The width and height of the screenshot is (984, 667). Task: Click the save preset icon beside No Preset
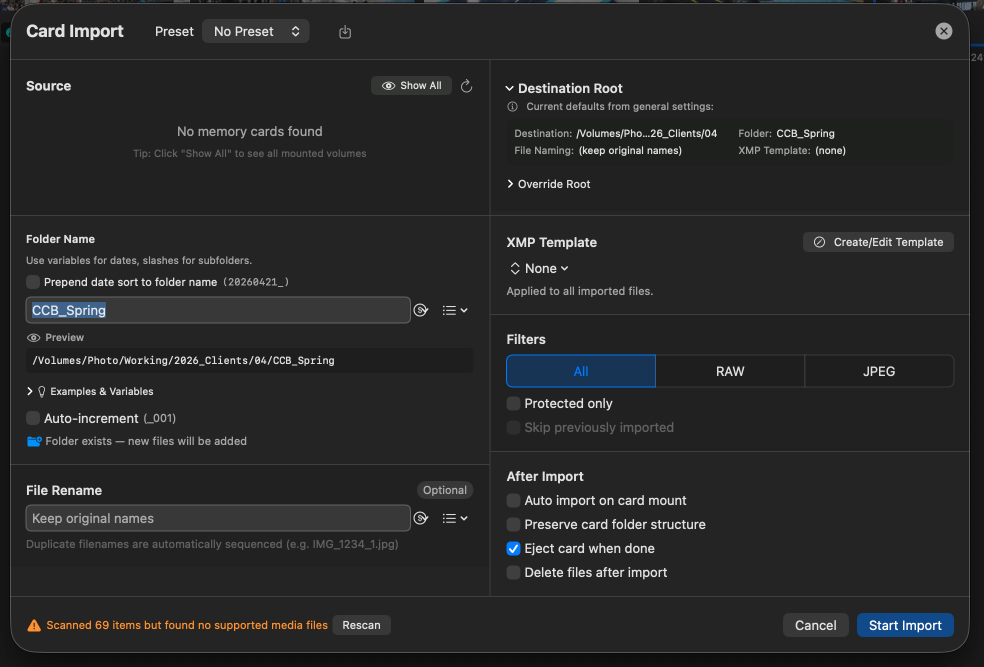coord(345,32)
